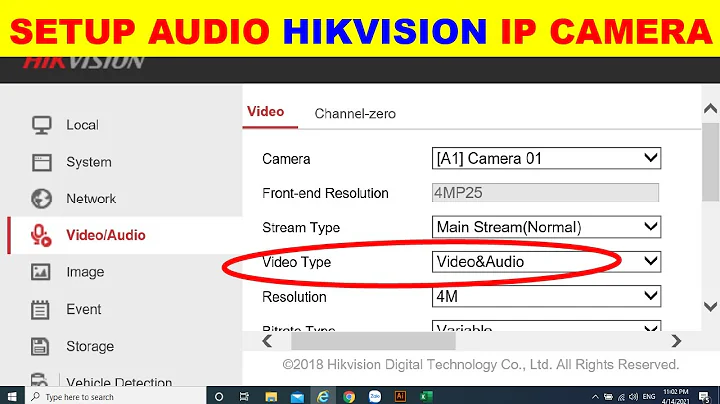Click the vertical scrollbar up arrow
The image size is (720, 404).
710,108
